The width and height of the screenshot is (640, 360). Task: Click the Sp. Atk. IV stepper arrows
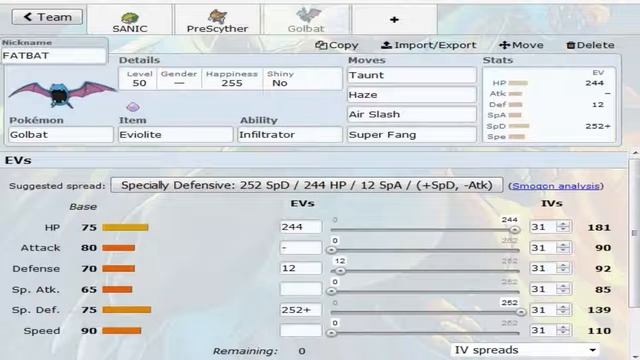coord(563,289)
